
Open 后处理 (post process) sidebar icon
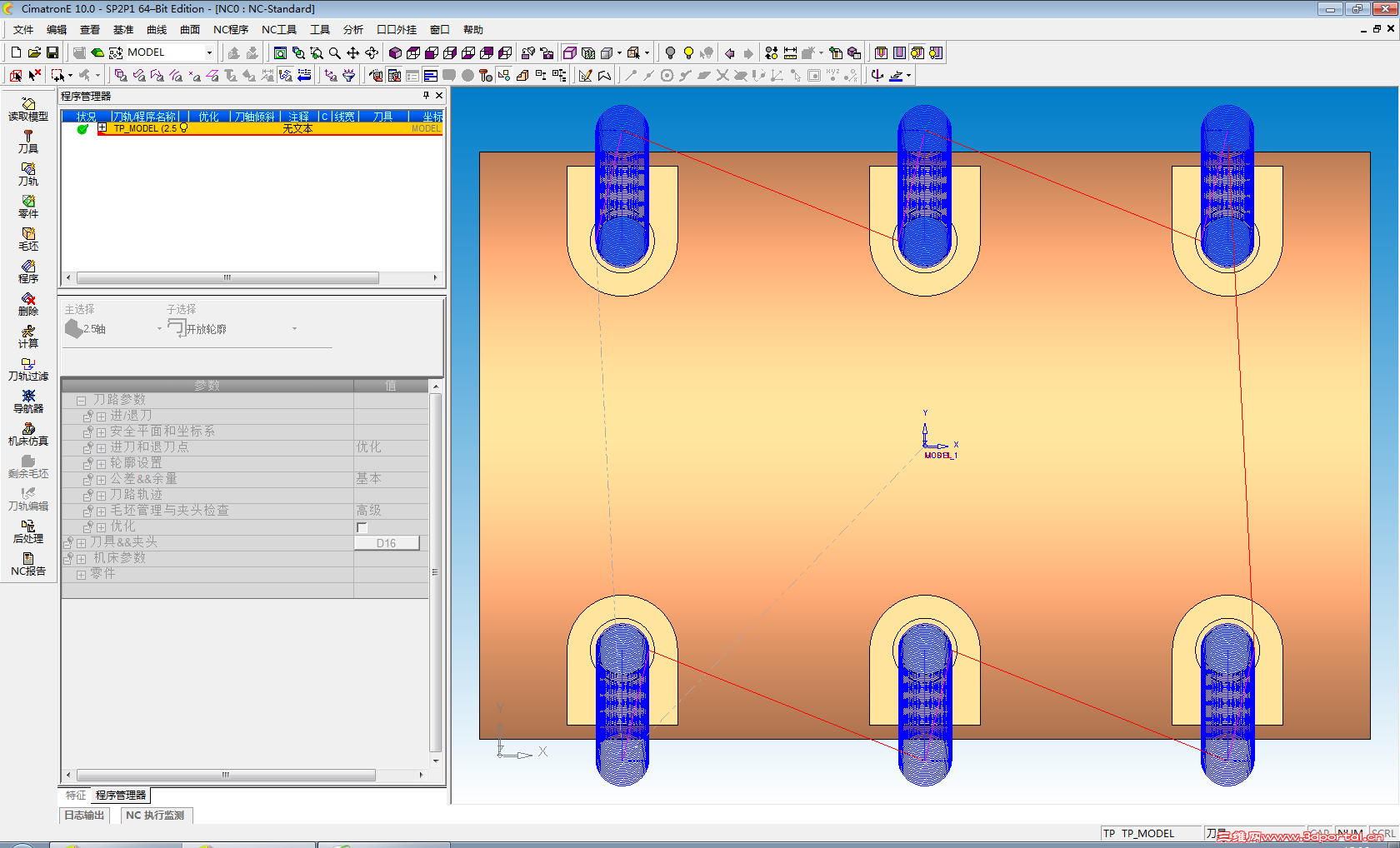tap(28, 531)
